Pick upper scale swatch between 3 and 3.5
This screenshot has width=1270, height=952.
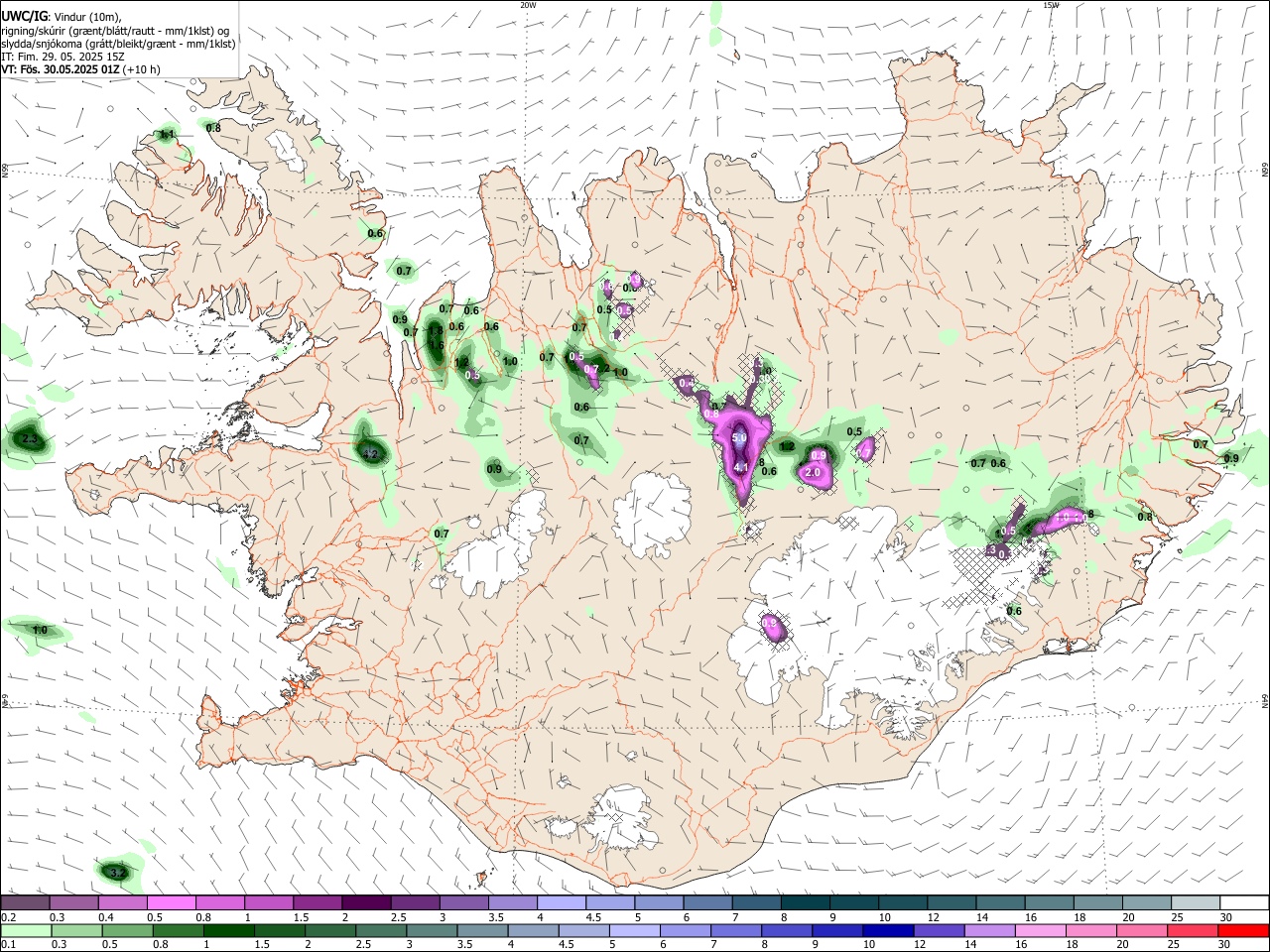pos(463,902)
